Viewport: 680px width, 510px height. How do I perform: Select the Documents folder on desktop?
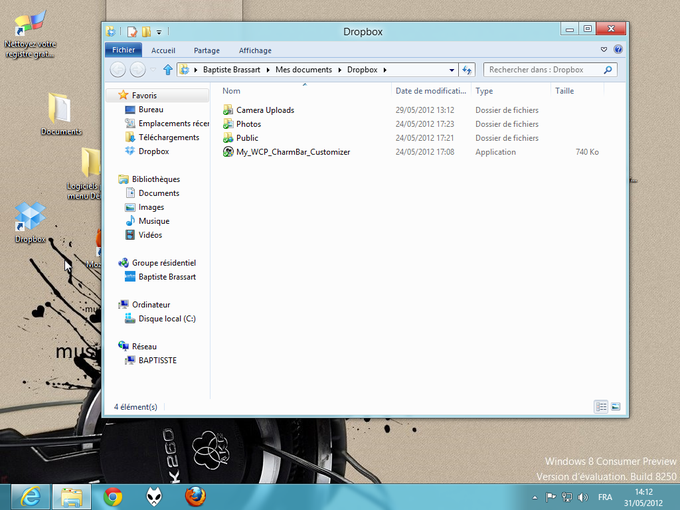(61, 114)
